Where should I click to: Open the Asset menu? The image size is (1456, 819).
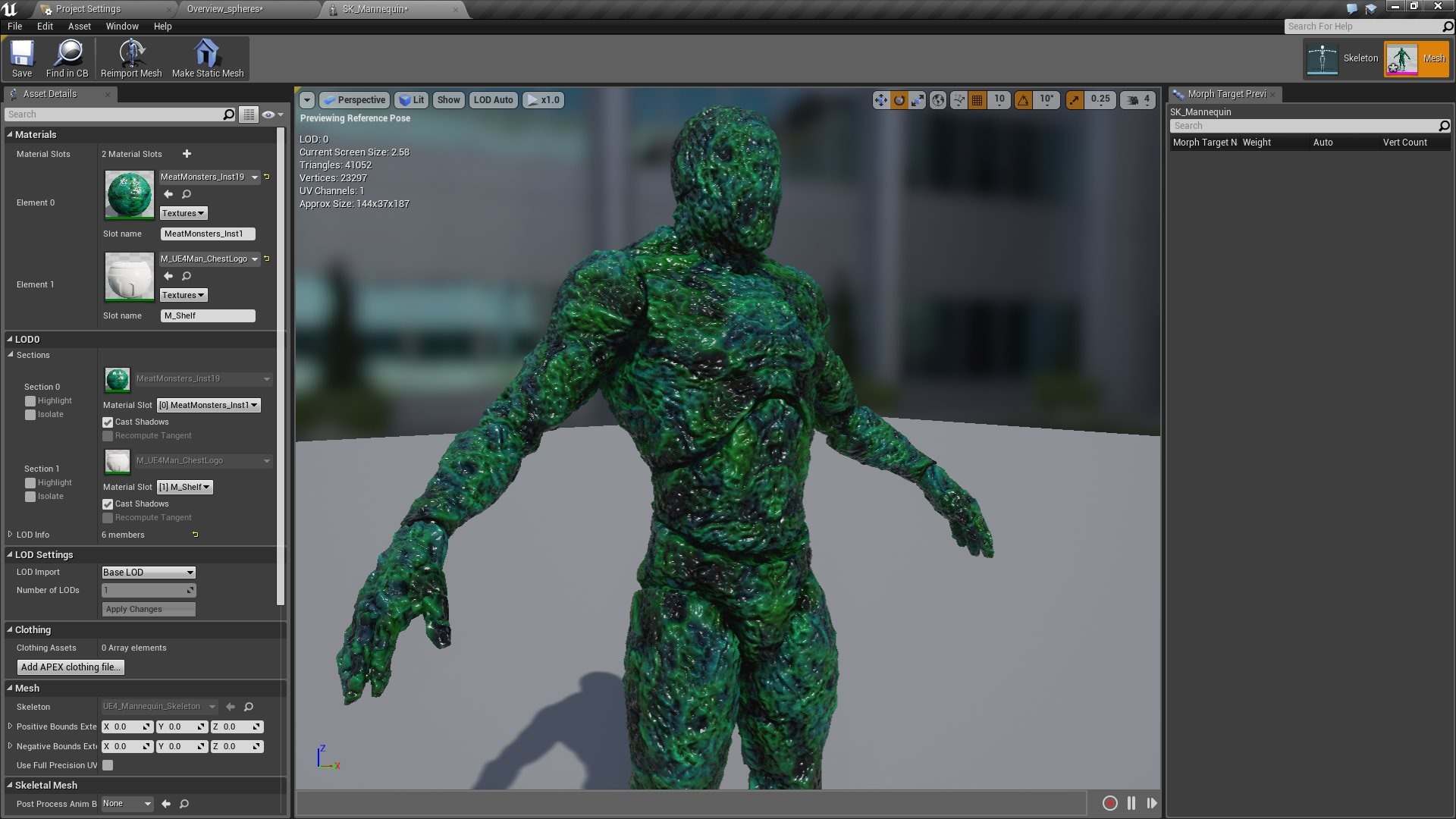79,26
